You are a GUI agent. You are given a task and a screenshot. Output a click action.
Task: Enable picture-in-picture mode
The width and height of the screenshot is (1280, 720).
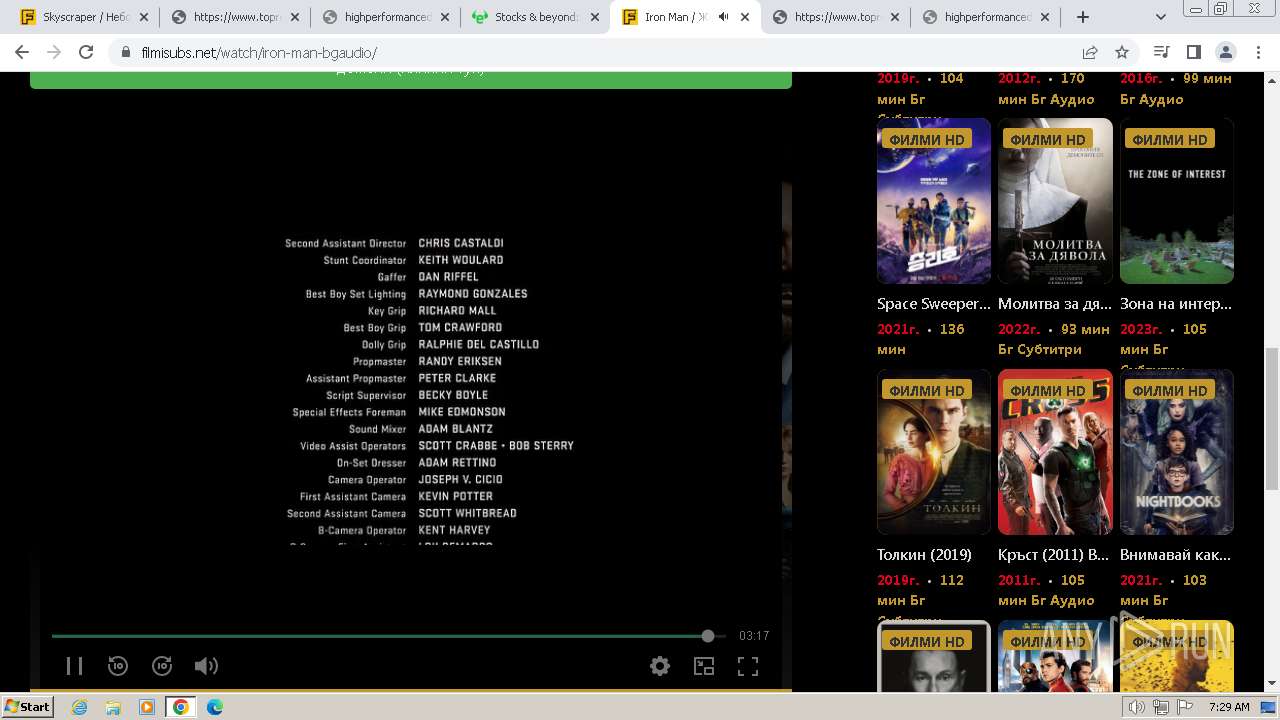pos(704,666)
